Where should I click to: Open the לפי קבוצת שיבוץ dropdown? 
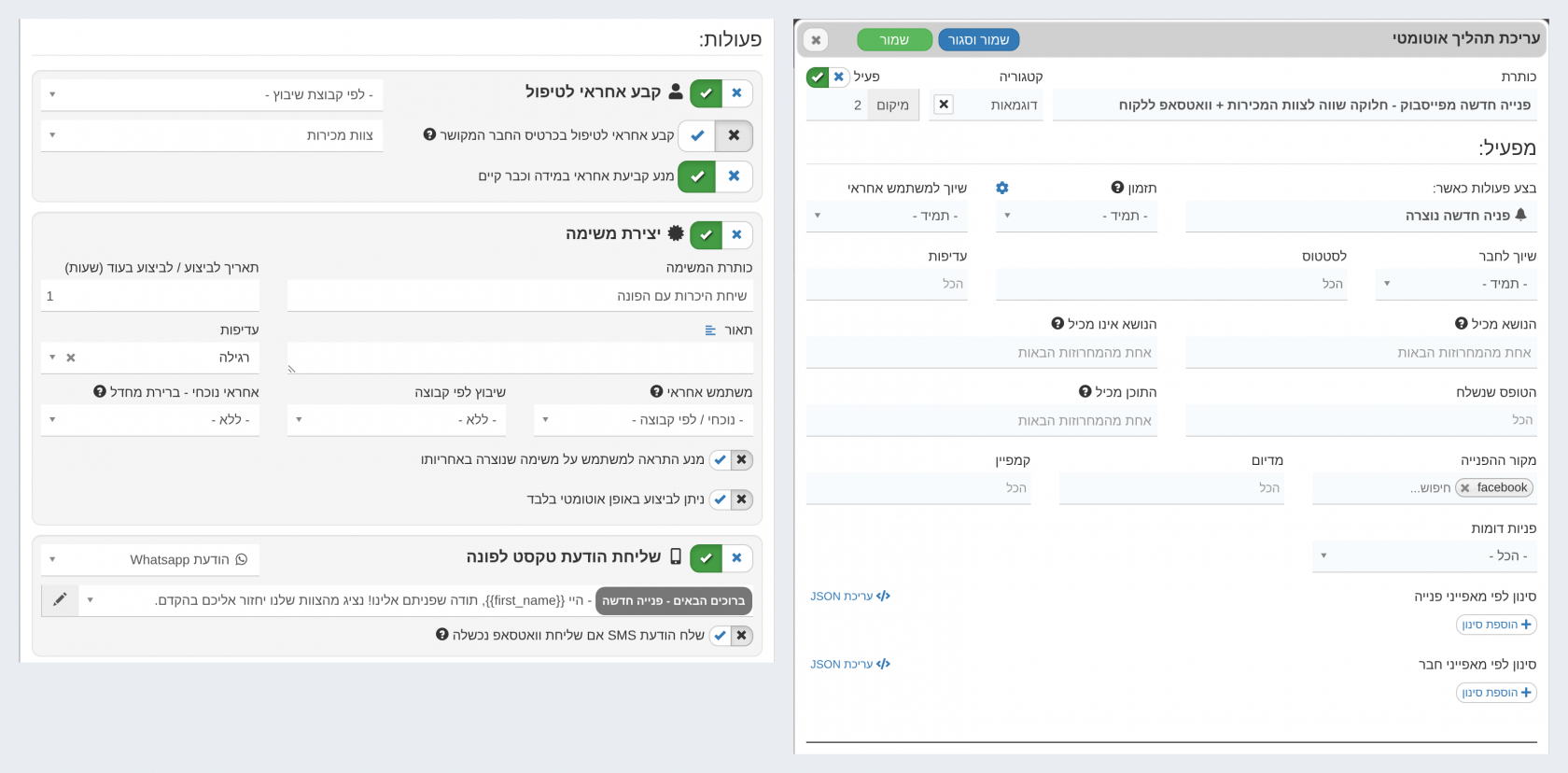(x=212, y=94)
